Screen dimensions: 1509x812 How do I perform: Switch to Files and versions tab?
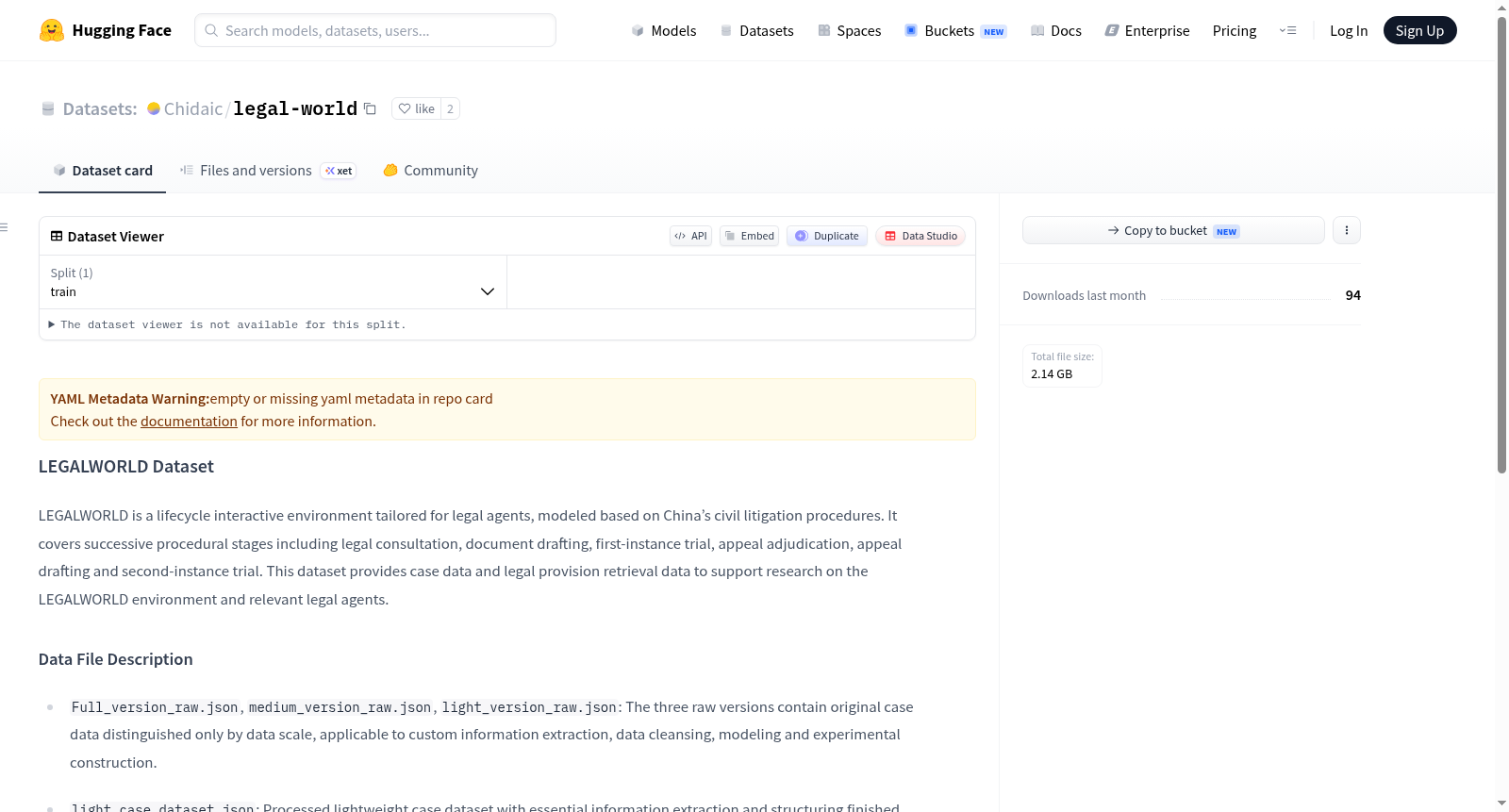click(268, 171)
